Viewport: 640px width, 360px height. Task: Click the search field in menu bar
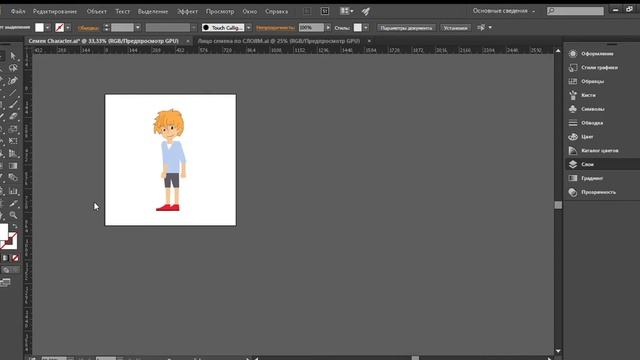(575, 11)
